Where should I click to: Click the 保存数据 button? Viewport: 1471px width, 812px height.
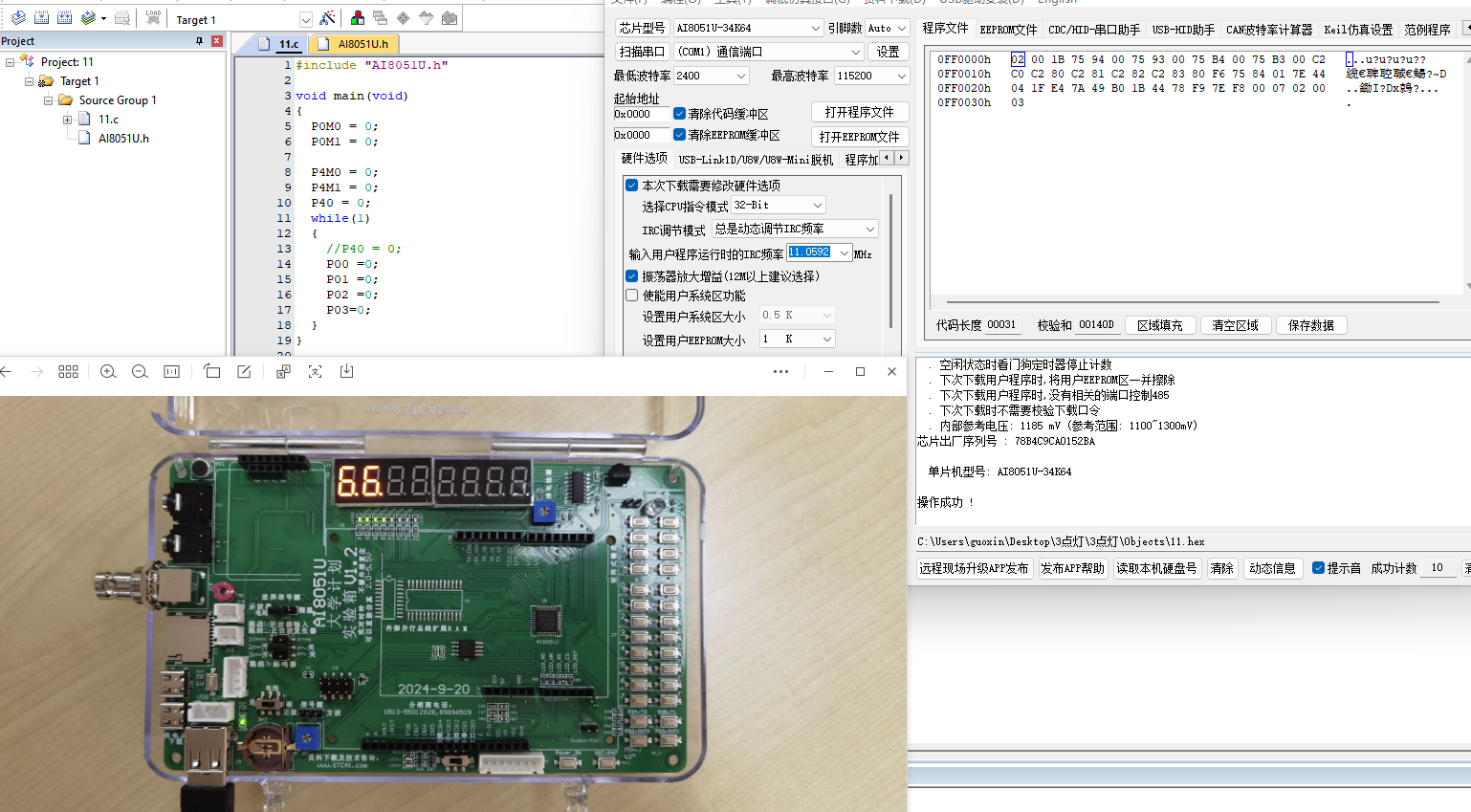pyautogui.click(x=1311, y=325)
